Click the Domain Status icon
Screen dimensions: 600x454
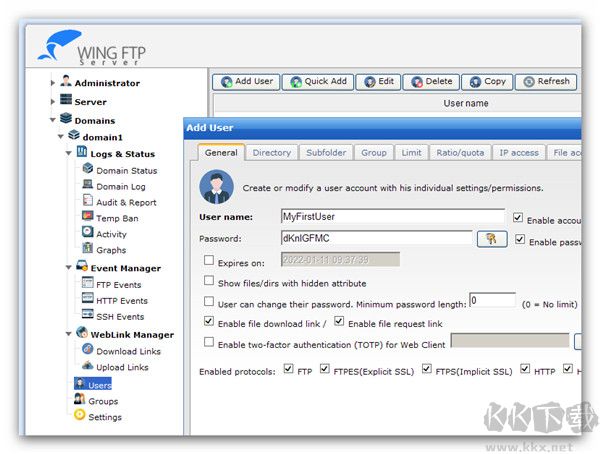coord(88,168)
